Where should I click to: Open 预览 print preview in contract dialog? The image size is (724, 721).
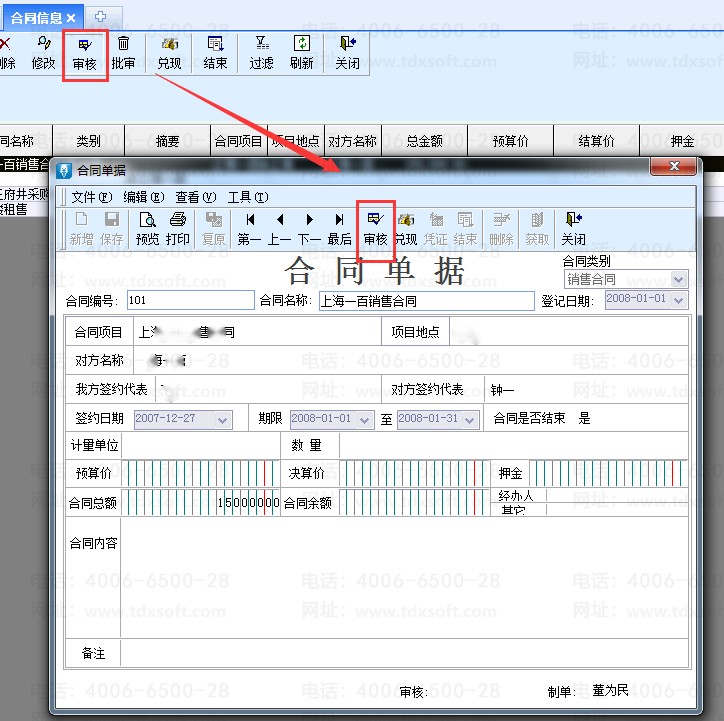tap(148, 228)
